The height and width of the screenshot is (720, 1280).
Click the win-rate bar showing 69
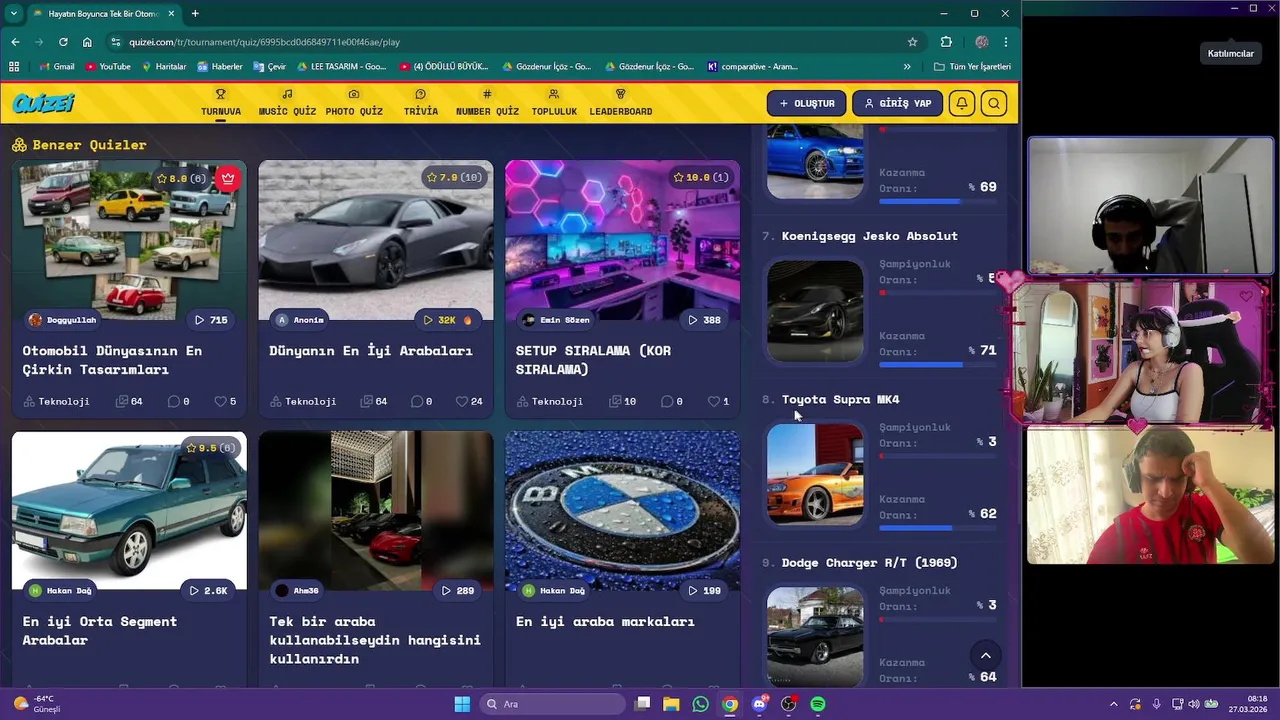(x=938, y=201)
